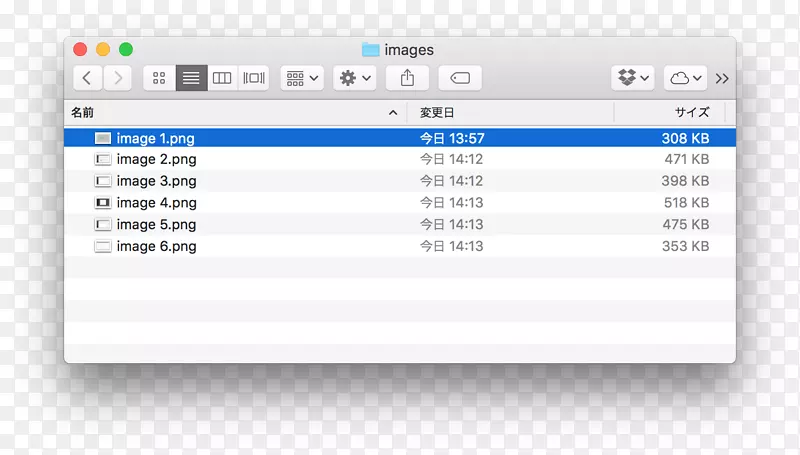Click the 471 KB size value

[x=687, y=159]
